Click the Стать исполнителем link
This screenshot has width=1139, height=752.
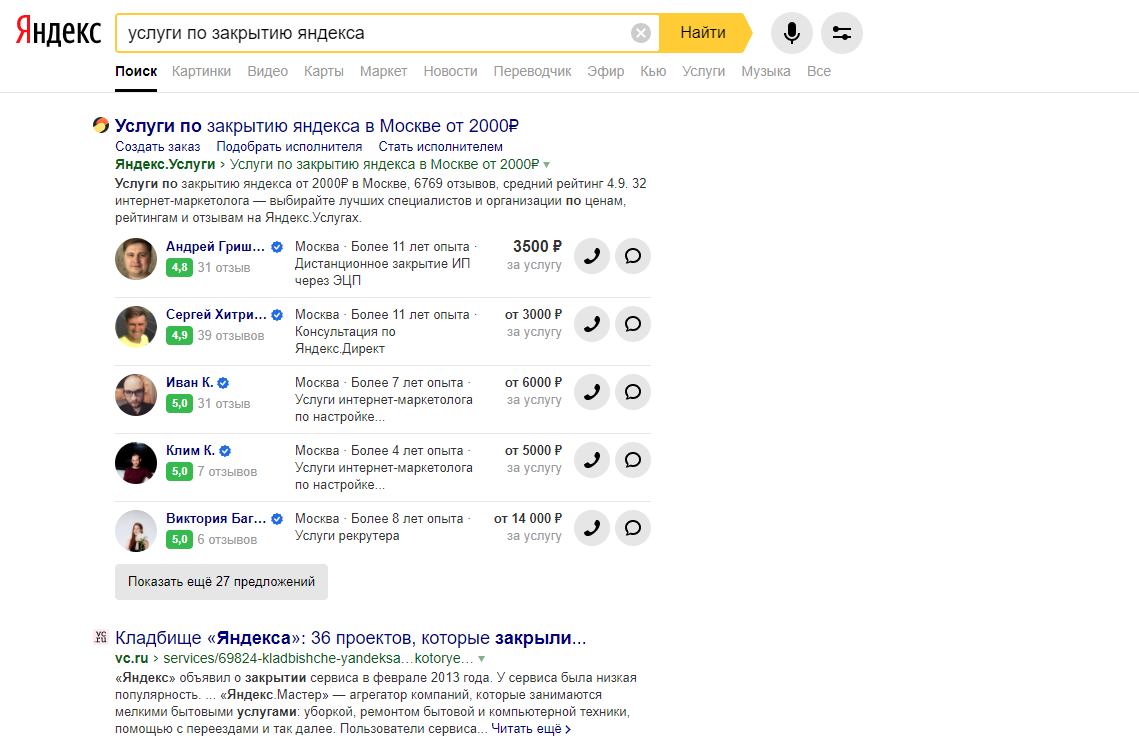(x=440, y=147)
